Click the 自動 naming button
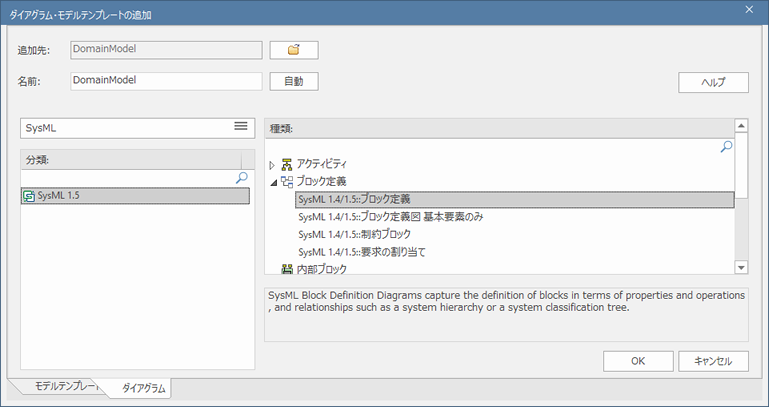This screenshot has width=769, height=407. coord(294,81)
